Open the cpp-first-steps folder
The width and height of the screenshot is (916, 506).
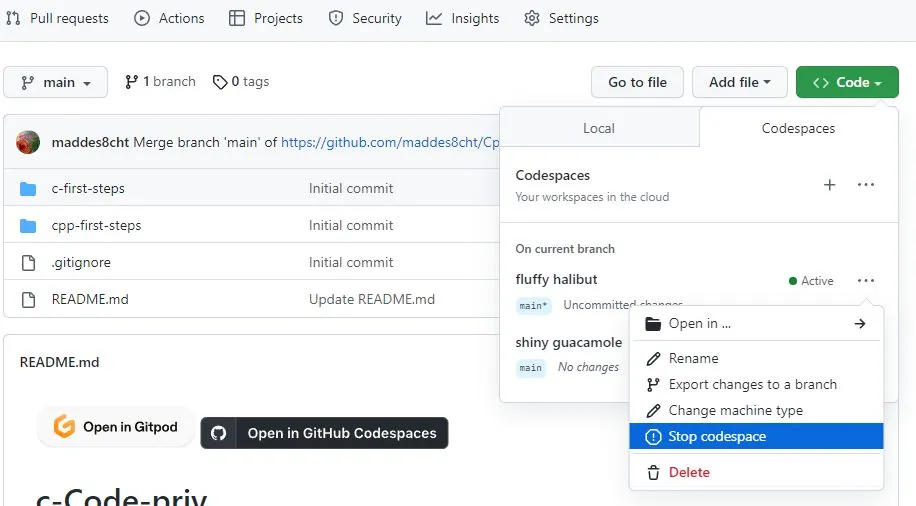[x=96, y=225]
